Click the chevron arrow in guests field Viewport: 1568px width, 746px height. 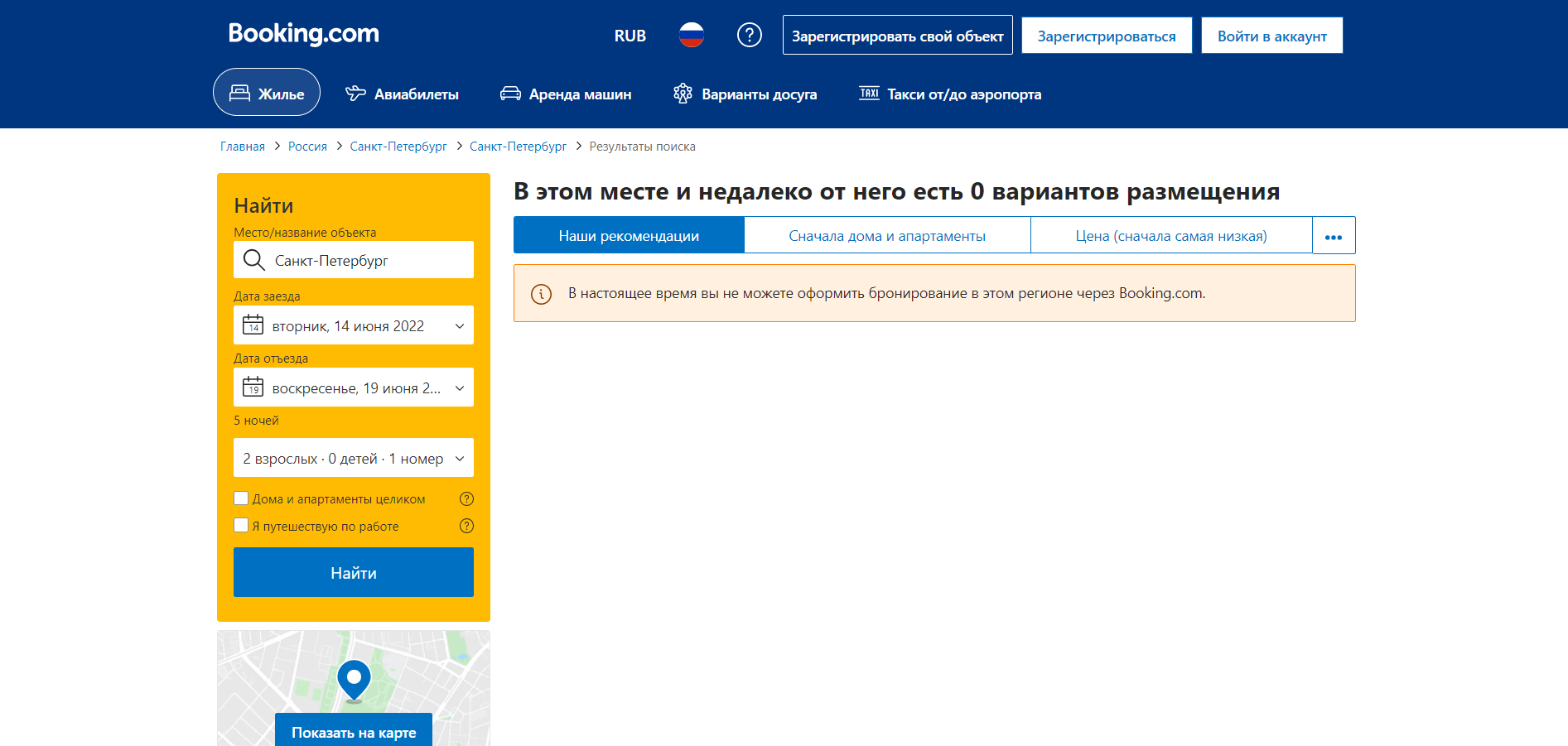pos(460,459)
